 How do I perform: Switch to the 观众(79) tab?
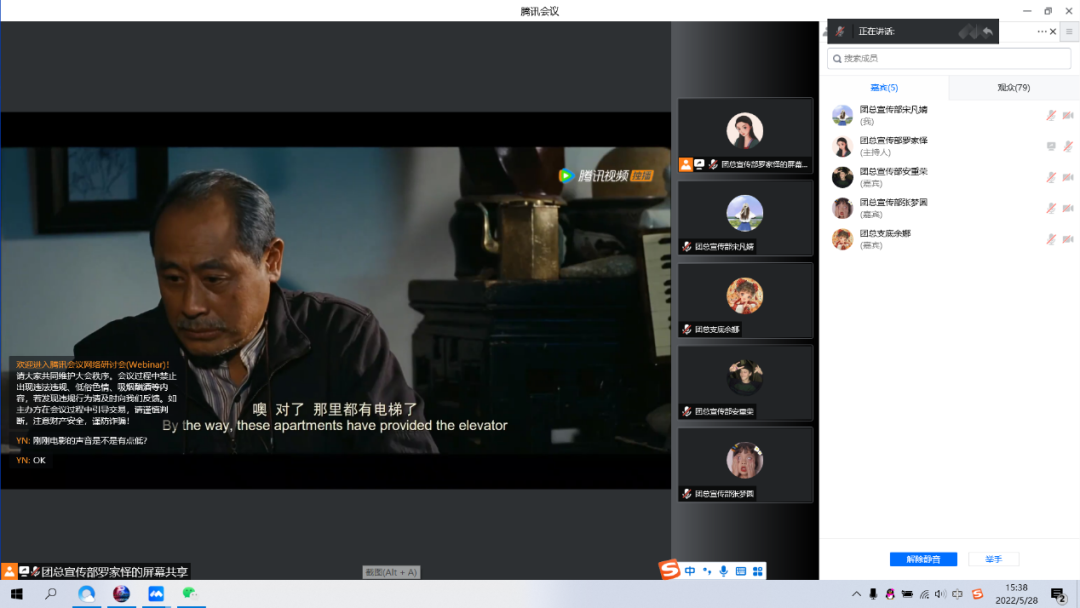coord(1013,88)
